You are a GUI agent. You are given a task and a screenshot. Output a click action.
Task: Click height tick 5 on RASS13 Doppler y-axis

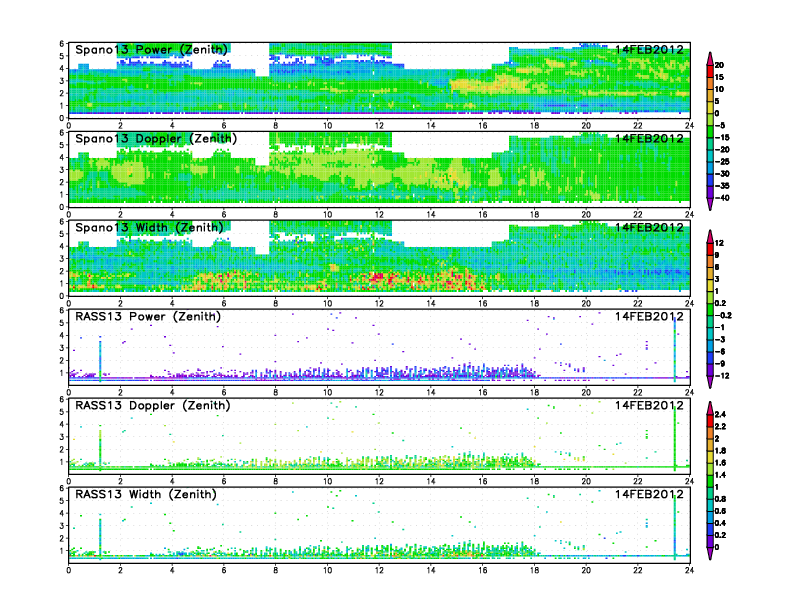pyautogui.click(x=62, y=412)
